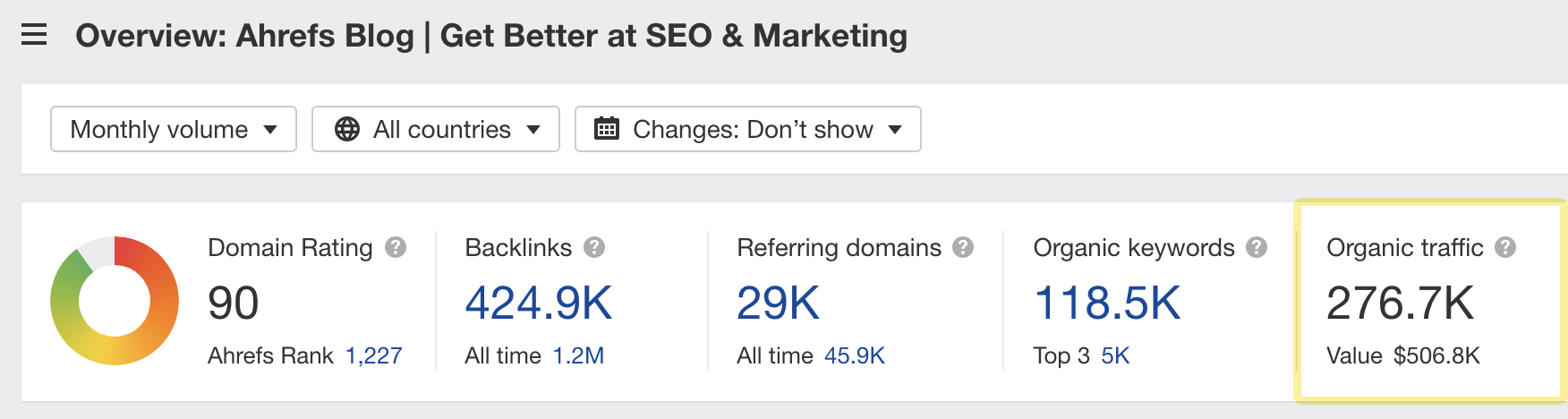Screen dimensions: 1568x419
Task: Click Top 3 keywords 5K link
Action: [1115, 355]
